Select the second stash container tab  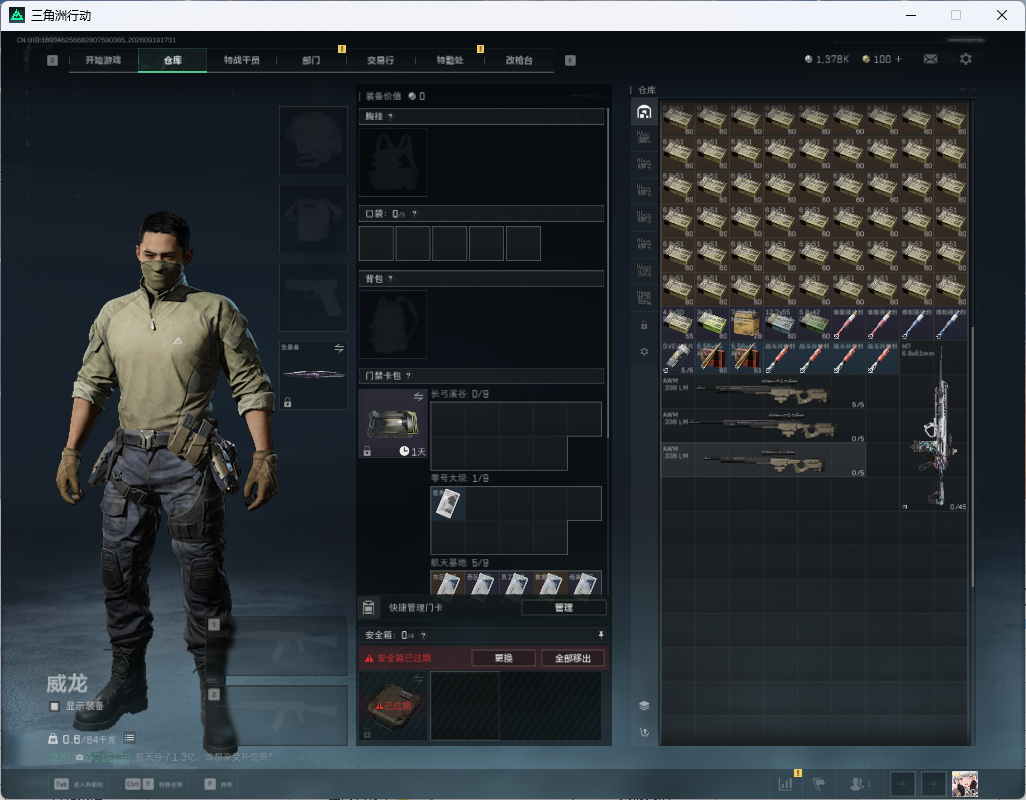point(644,137)
